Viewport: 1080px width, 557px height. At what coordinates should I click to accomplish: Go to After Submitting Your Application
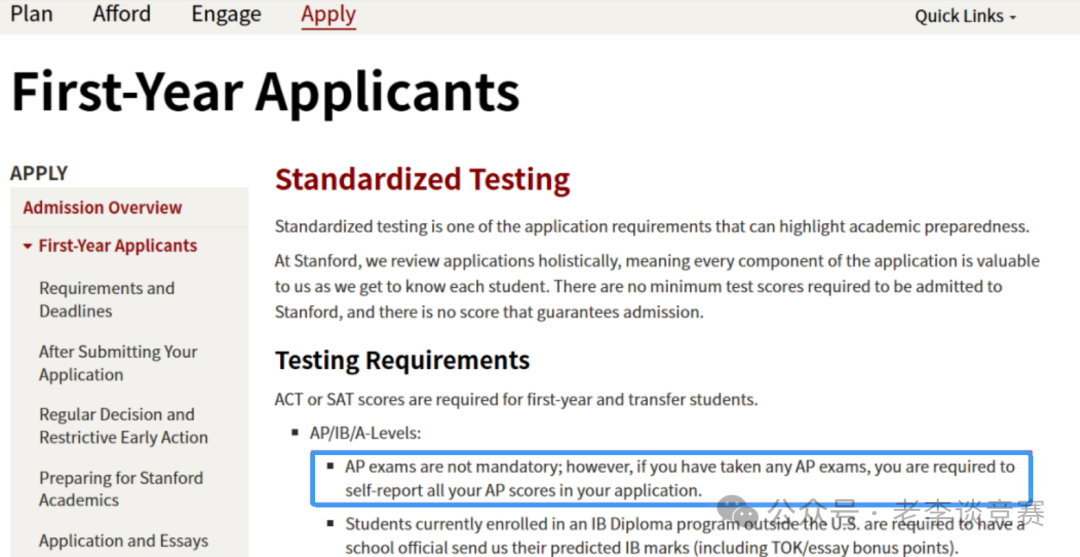tap(118, 363)
